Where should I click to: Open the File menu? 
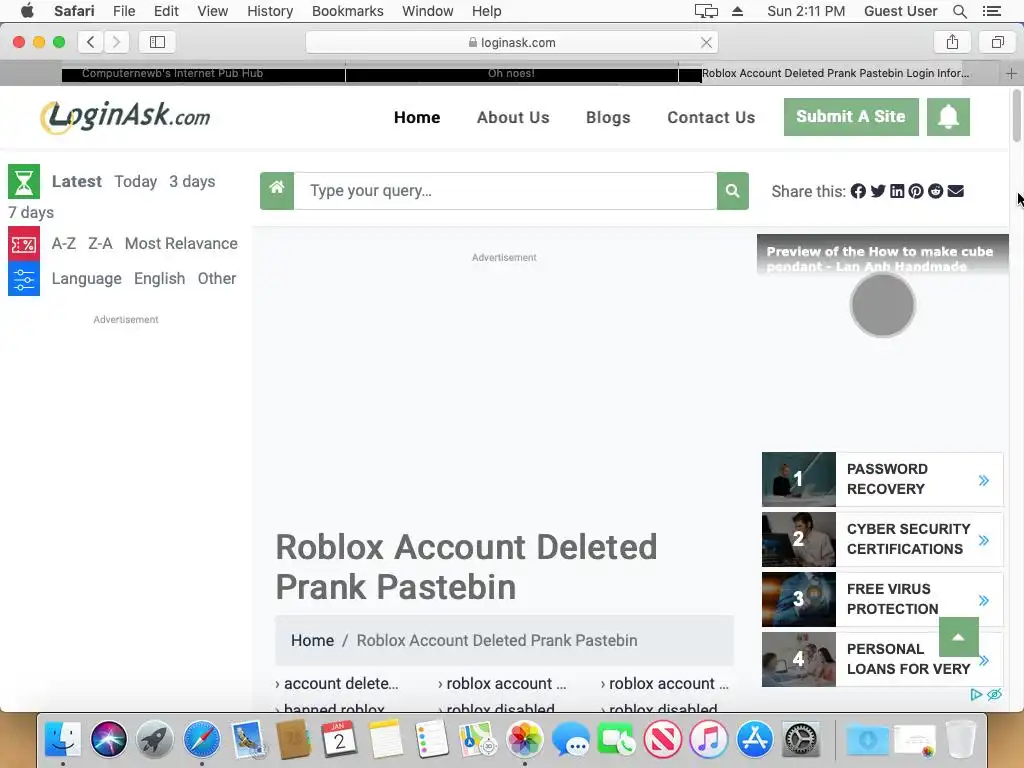(x=123, y=11)
